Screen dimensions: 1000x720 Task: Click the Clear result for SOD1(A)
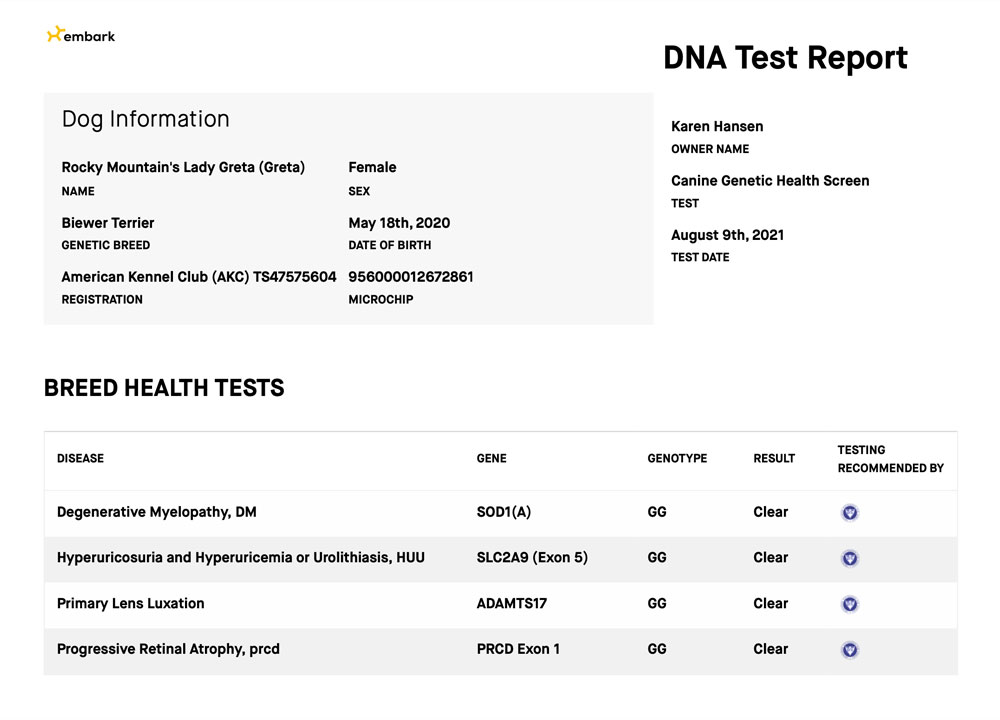(x=770, y=512)
